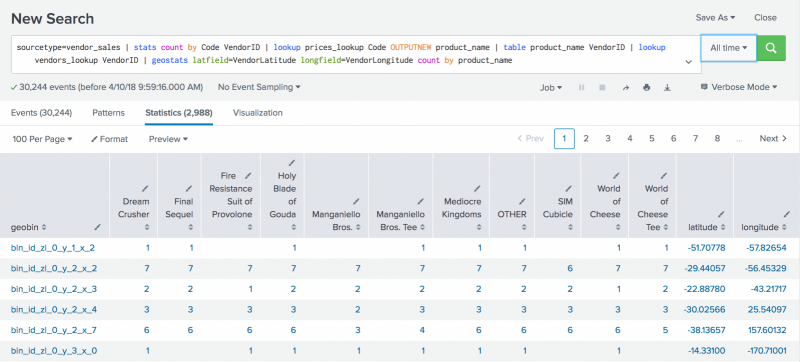Open geobin bin_id_zl_0_y_2_x_3

(53, 289)
